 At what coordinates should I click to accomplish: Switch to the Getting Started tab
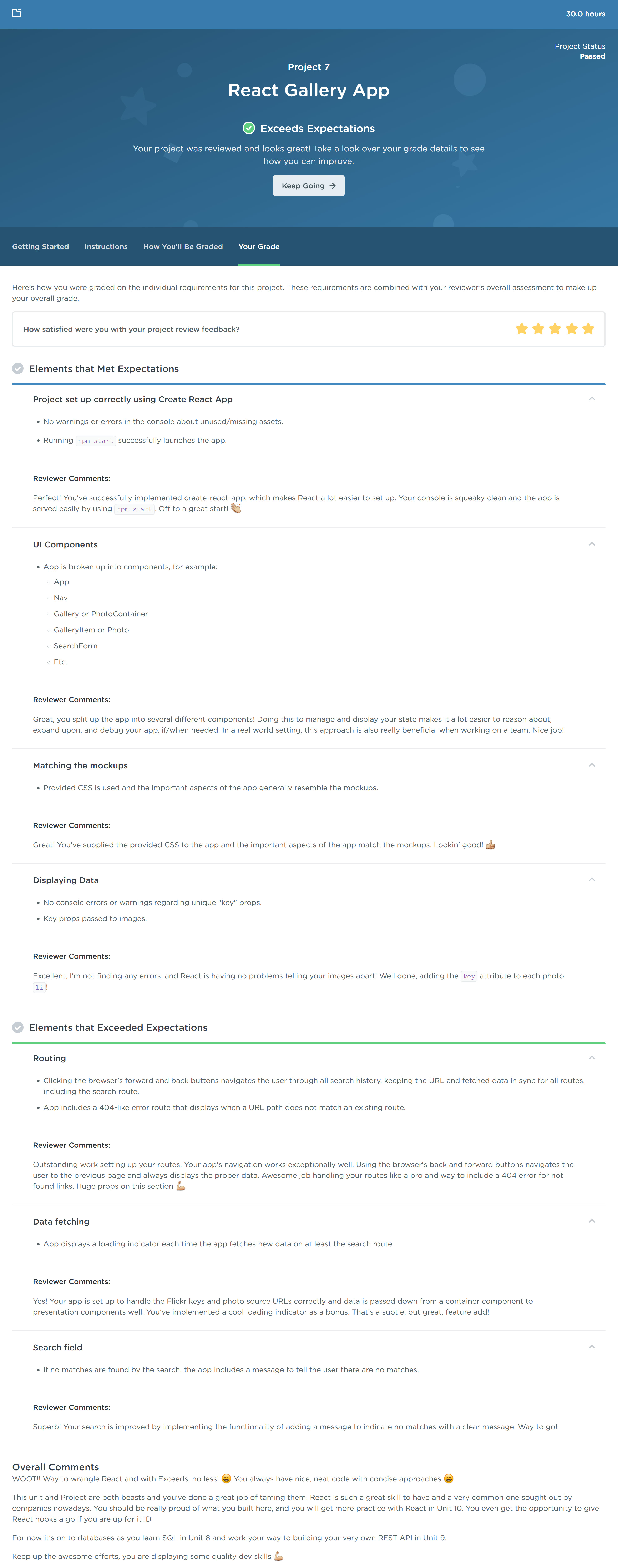click(x=40, y=247)
